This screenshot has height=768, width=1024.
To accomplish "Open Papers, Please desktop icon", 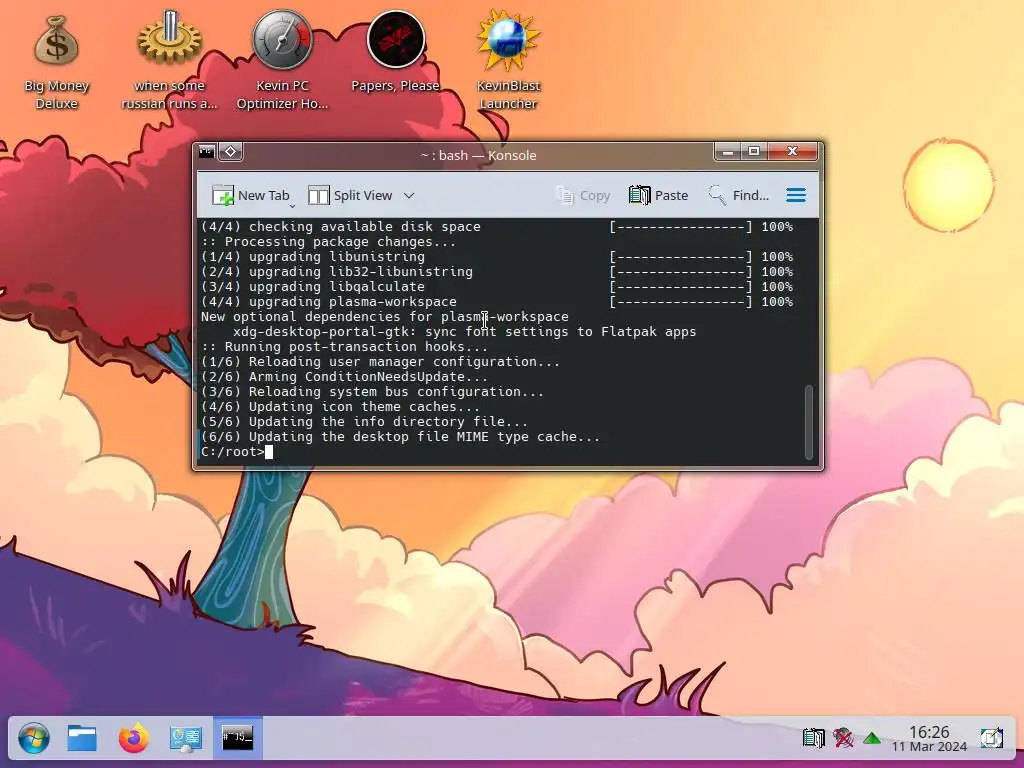I will (395, 52).
